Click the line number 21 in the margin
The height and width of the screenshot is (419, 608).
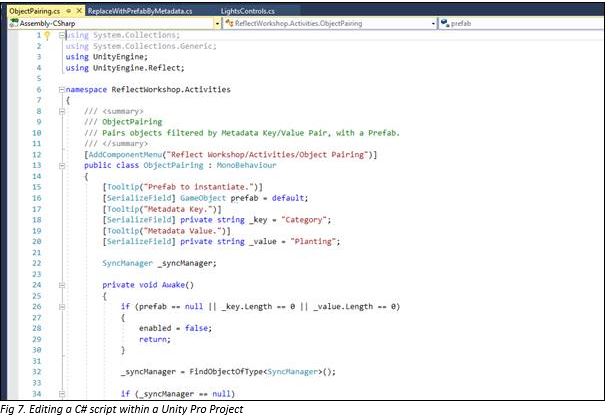point(36,253)
